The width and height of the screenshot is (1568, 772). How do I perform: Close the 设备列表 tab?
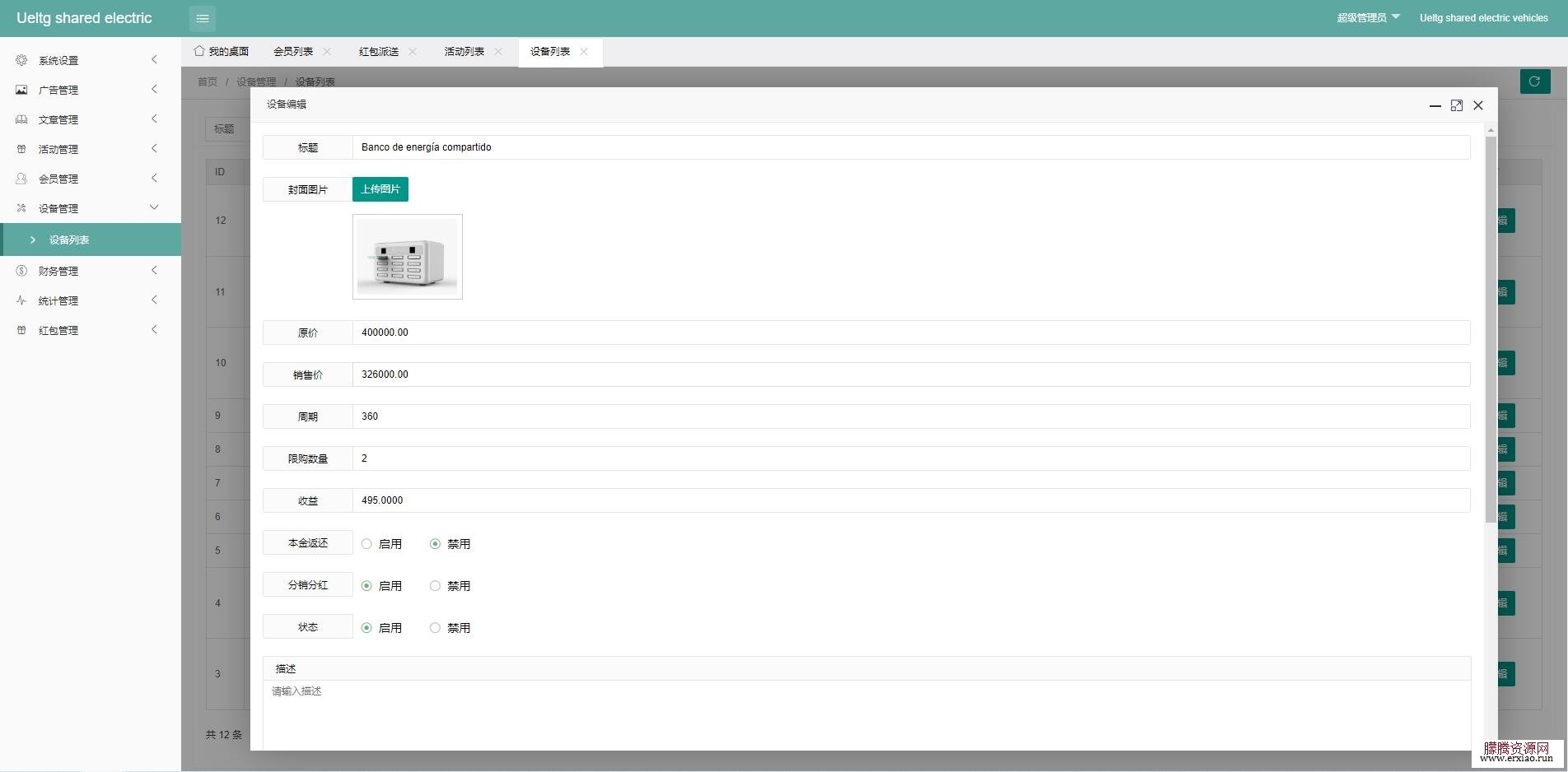coord(584,51)
